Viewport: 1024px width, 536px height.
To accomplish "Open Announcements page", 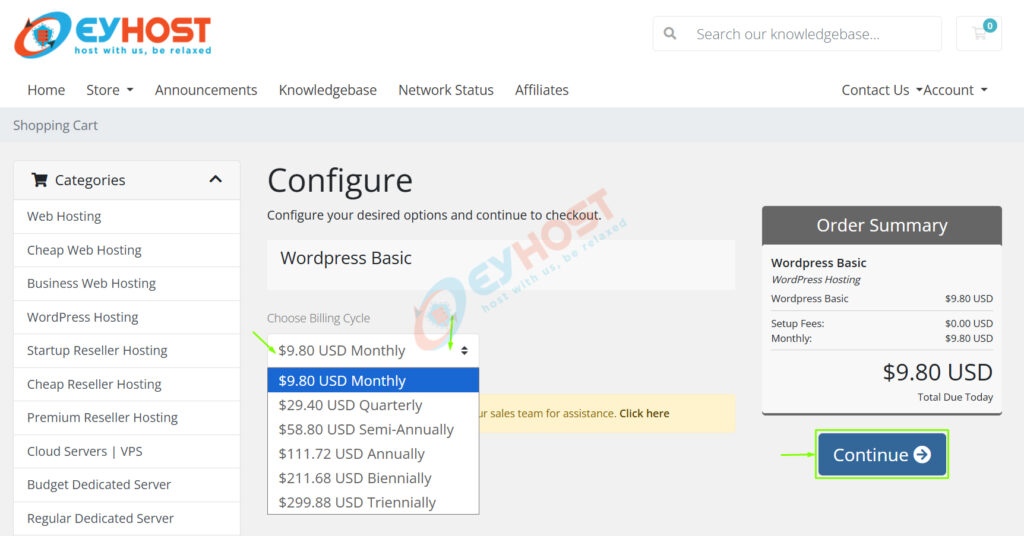I will coord(206,90).
